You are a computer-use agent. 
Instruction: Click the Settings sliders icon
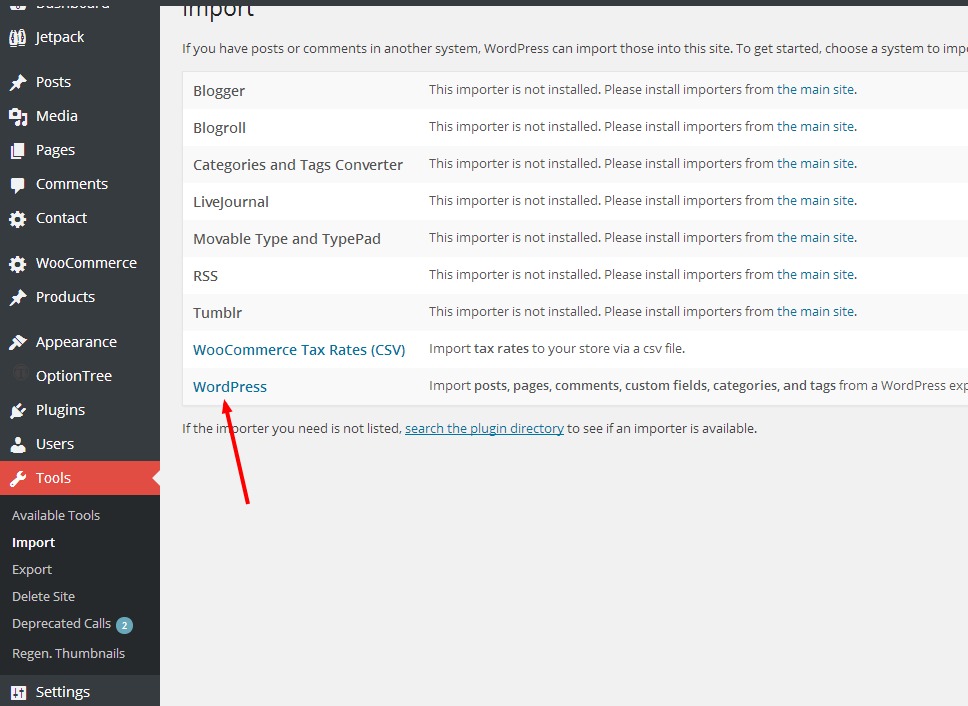pyautogui.click(x=19, y=692)
